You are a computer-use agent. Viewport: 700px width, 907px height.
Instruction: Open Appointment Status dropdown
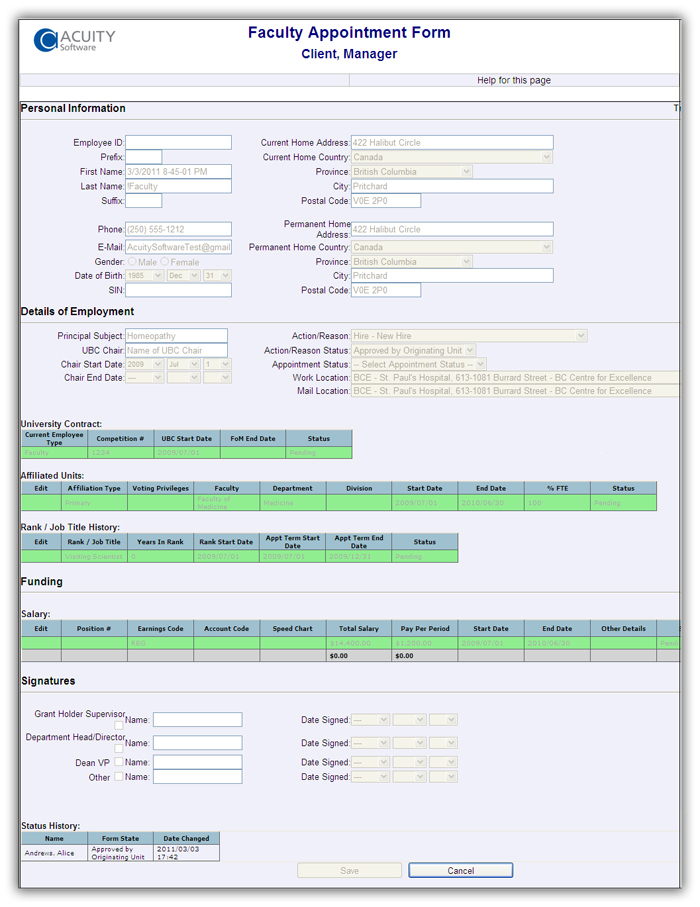click(x=419, y=364)
